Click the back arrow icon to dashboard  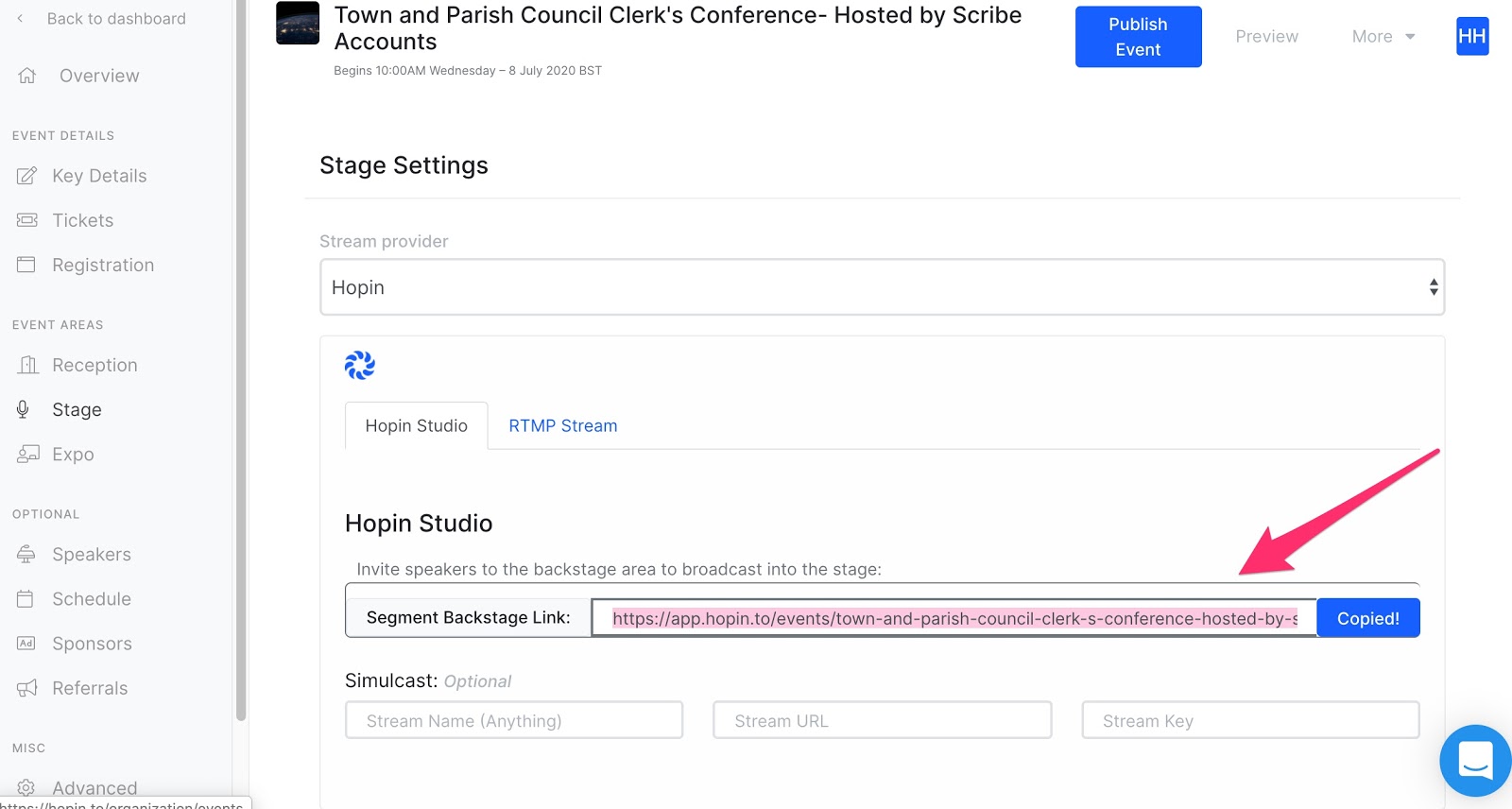coord(20,18)
